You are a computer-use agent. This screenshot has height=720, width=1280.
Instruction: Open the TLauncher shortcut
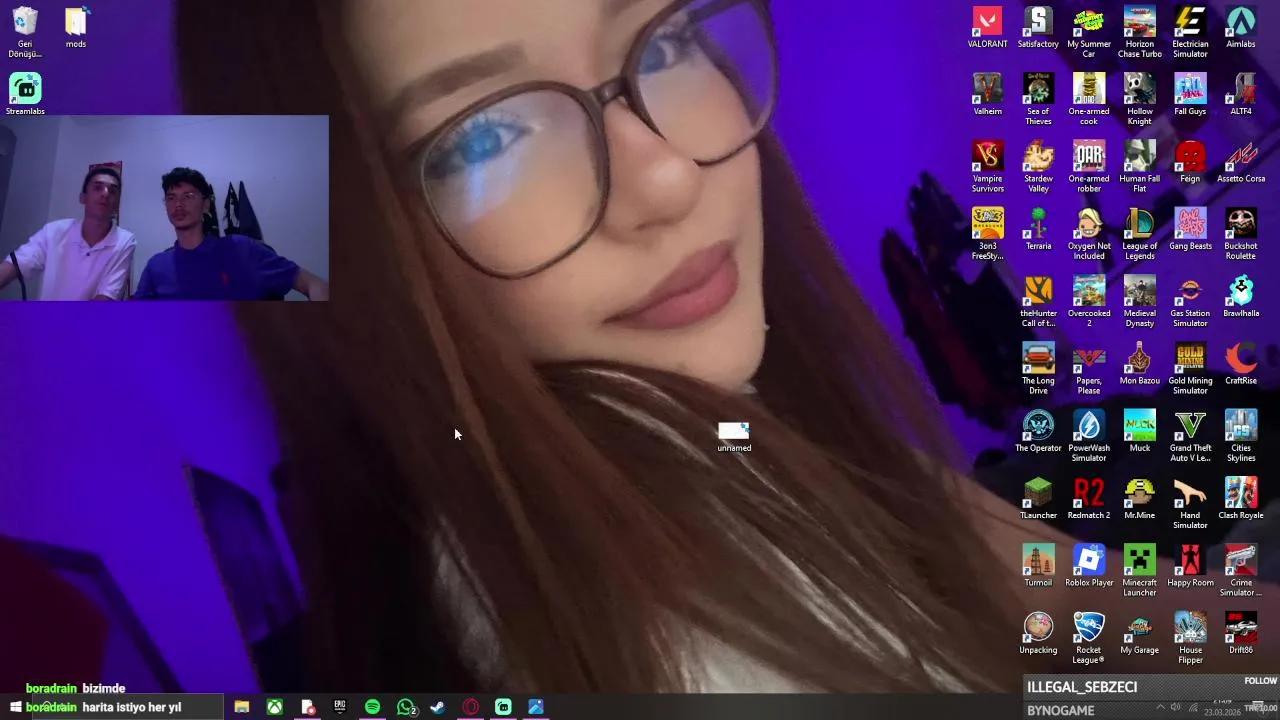pyautogui.click(x=1038, y=497)
